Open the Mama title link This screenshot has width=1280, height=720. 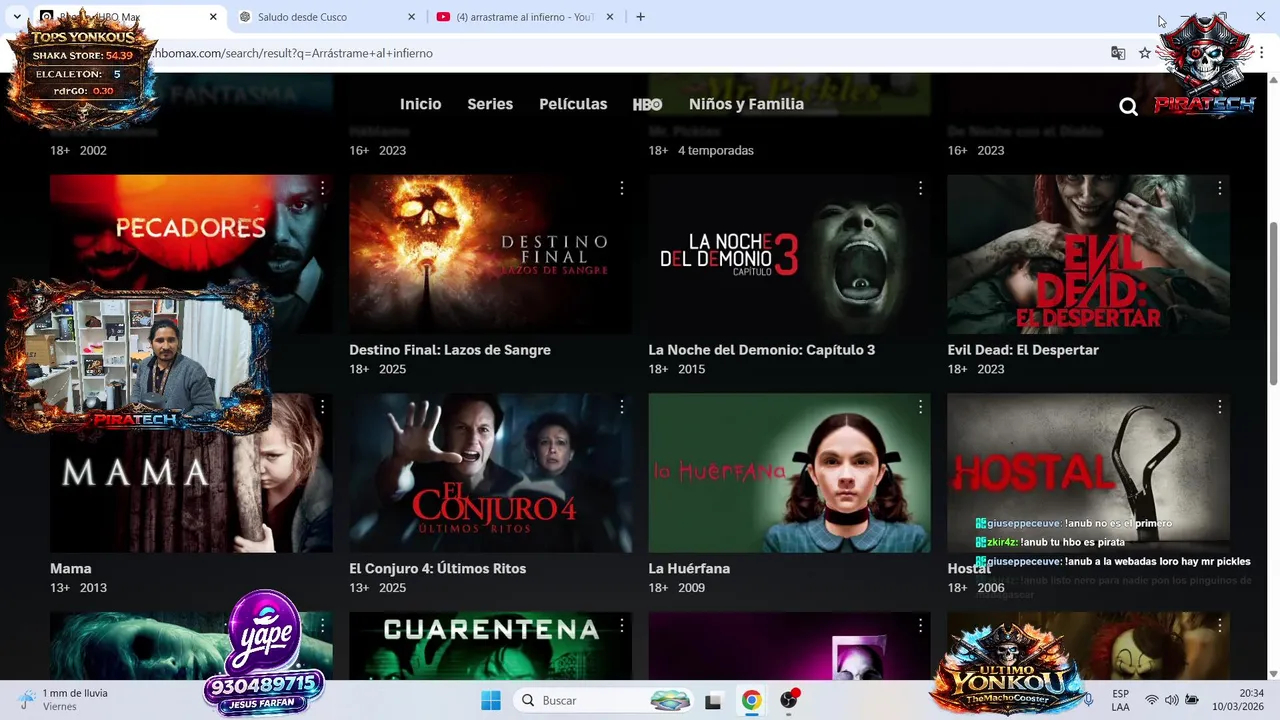click(x=70, y=568)
